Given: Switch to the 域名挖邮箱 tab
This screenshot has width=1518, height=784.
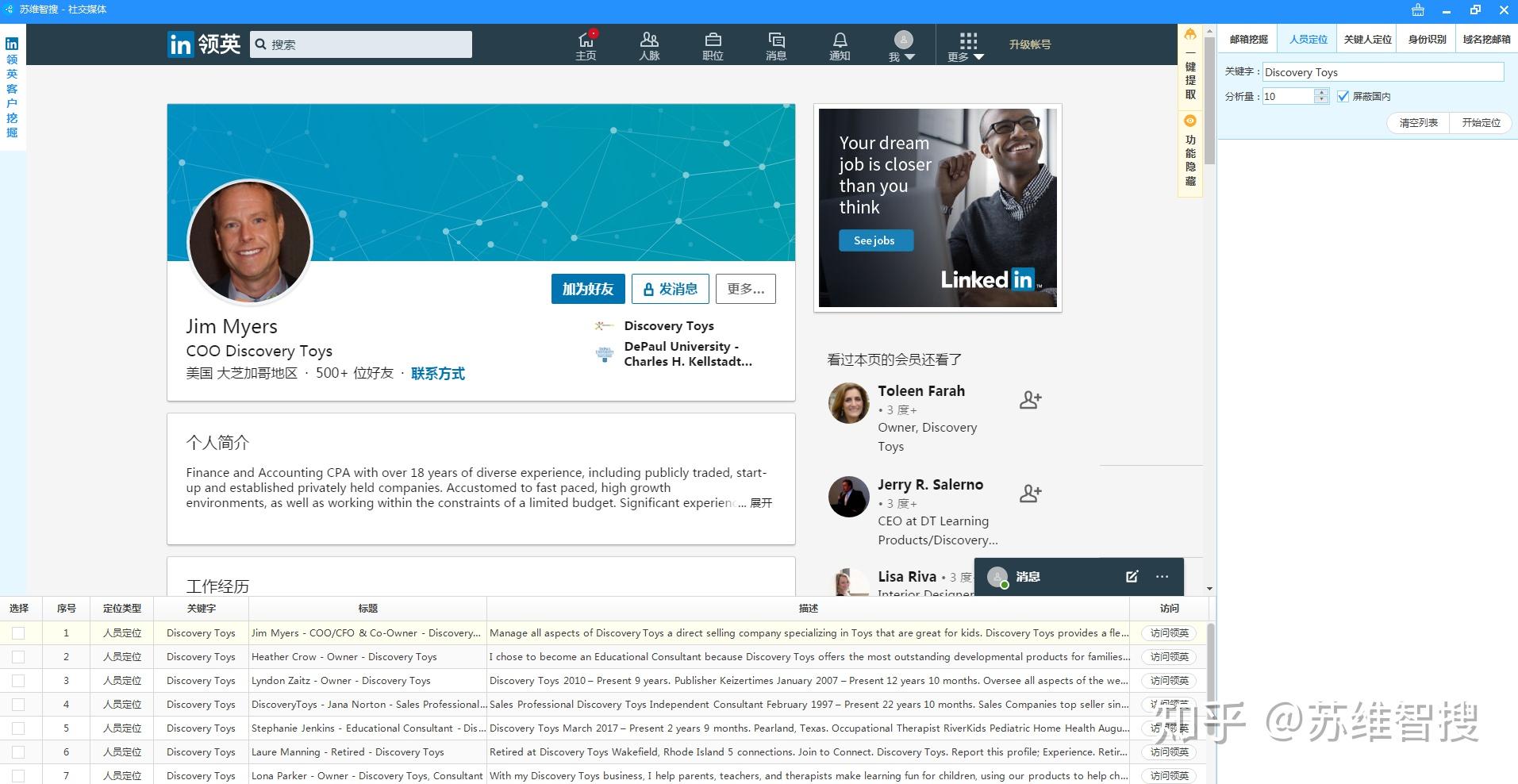Looking at the screenshot, I should coord(1486,39).
